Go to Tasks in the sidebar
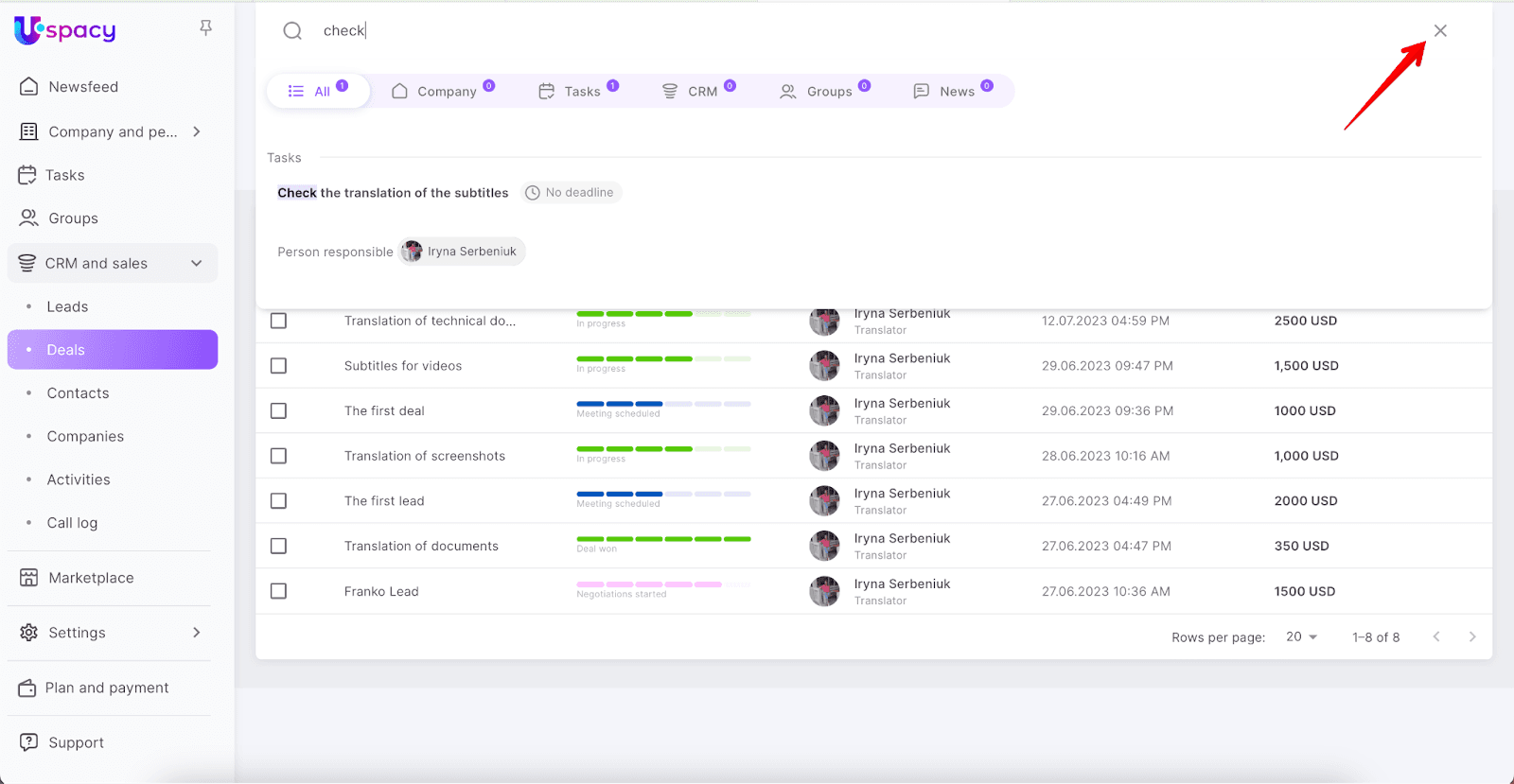1514x784 pixels. tap(64, 175)
